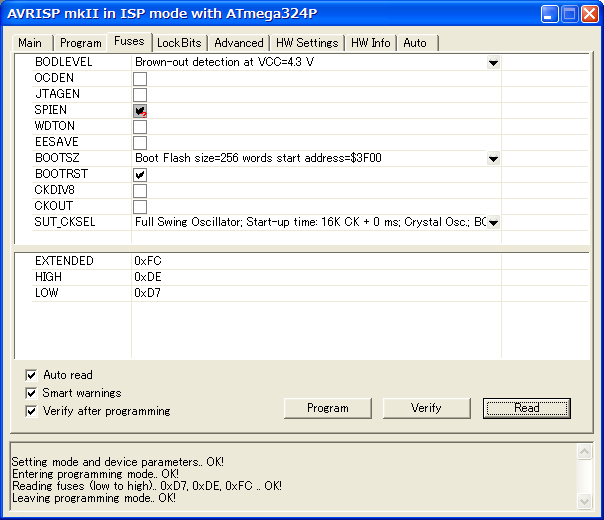Select Boot Flash size=256 words value

pos(258,158)
